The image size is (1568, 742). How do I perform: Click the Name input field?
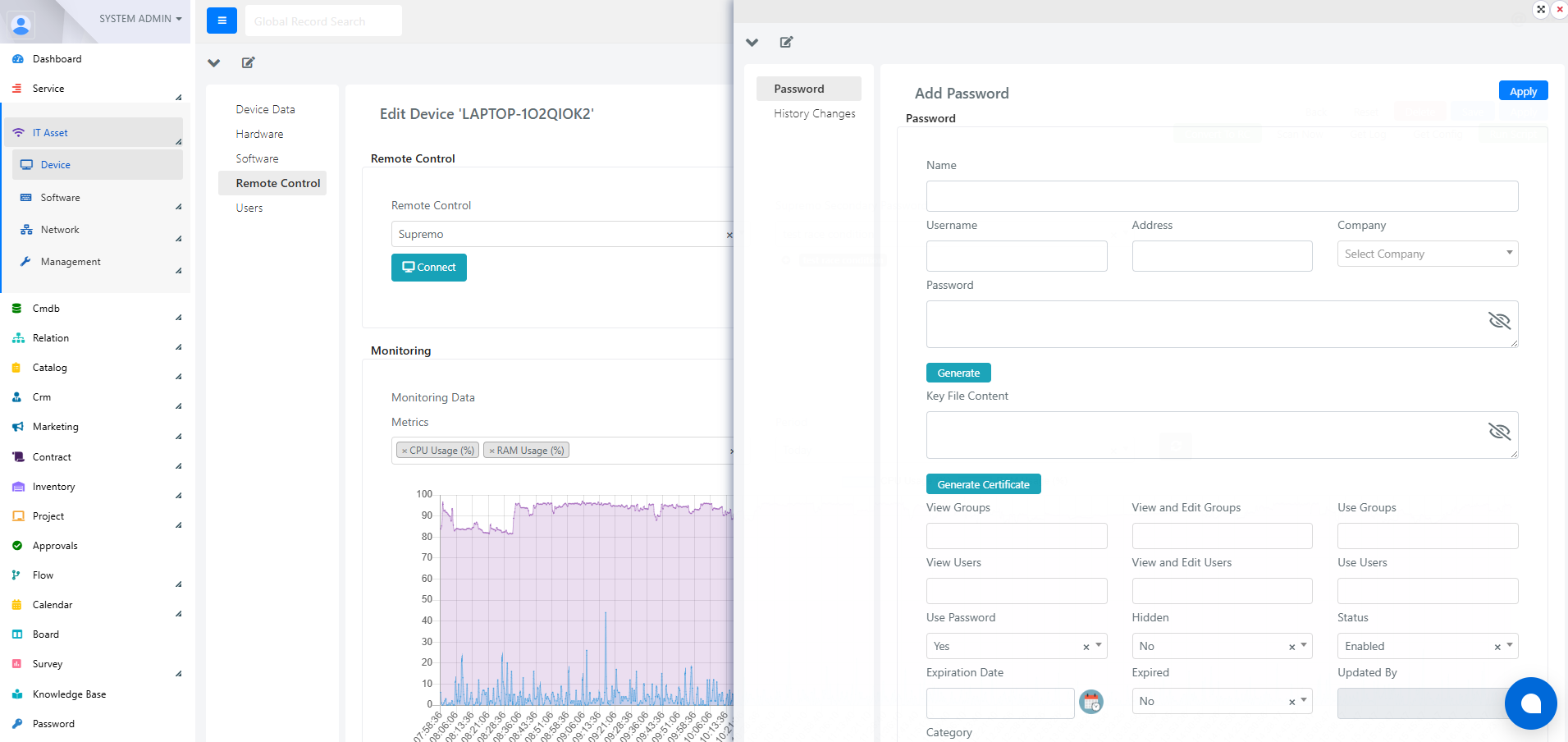tap(1222, 196)
